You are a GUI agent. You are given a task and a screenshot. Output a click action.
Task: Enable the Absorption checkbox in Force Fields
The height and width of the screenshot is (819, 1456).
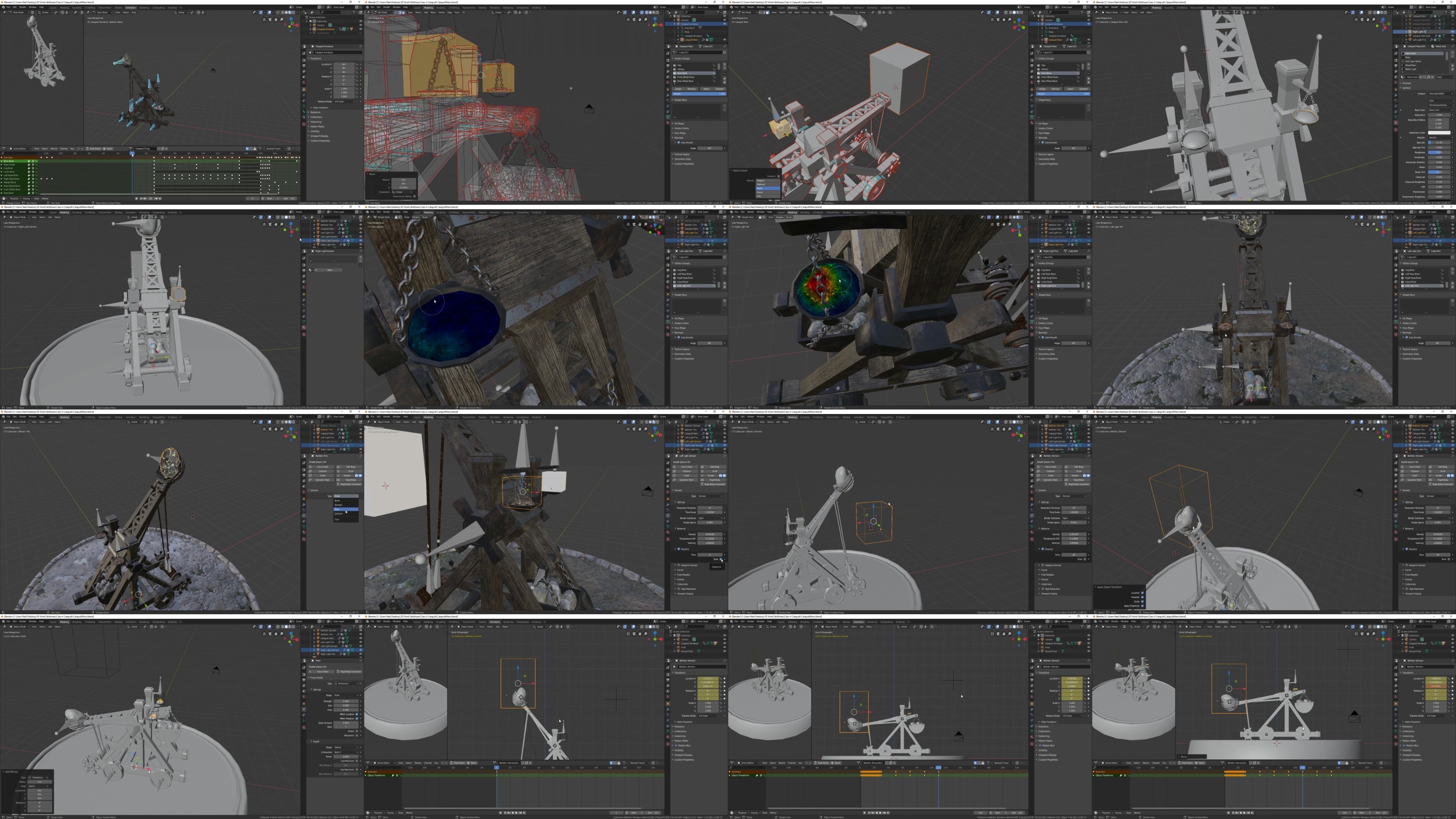point(357,736)
